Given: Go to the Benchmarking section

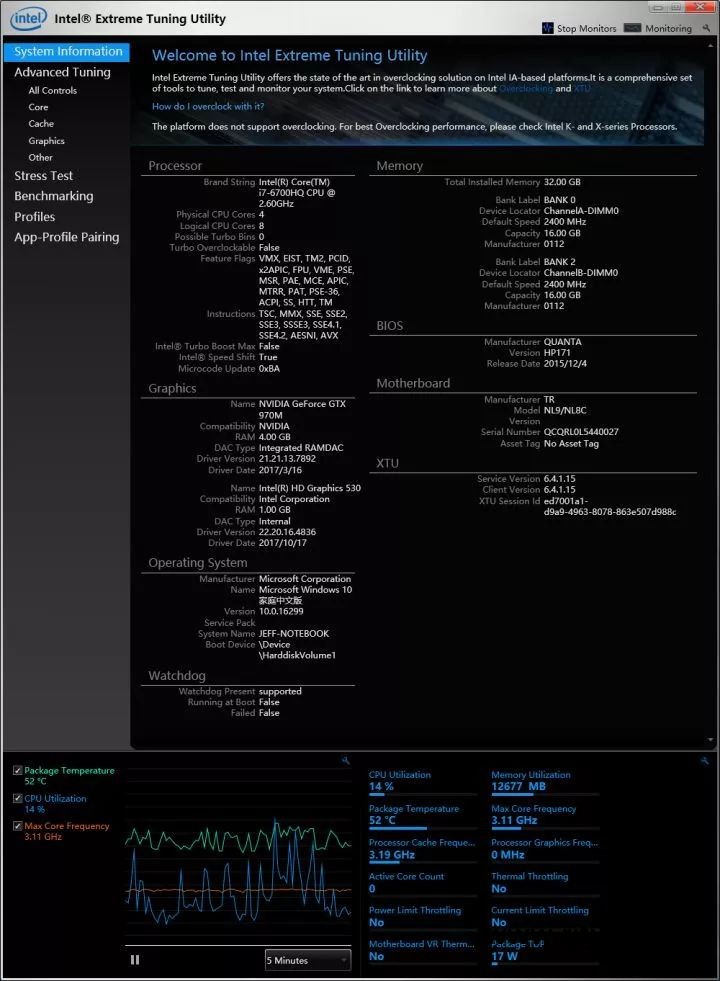Looking at the screenshot, I should click(x=54, y=196).
